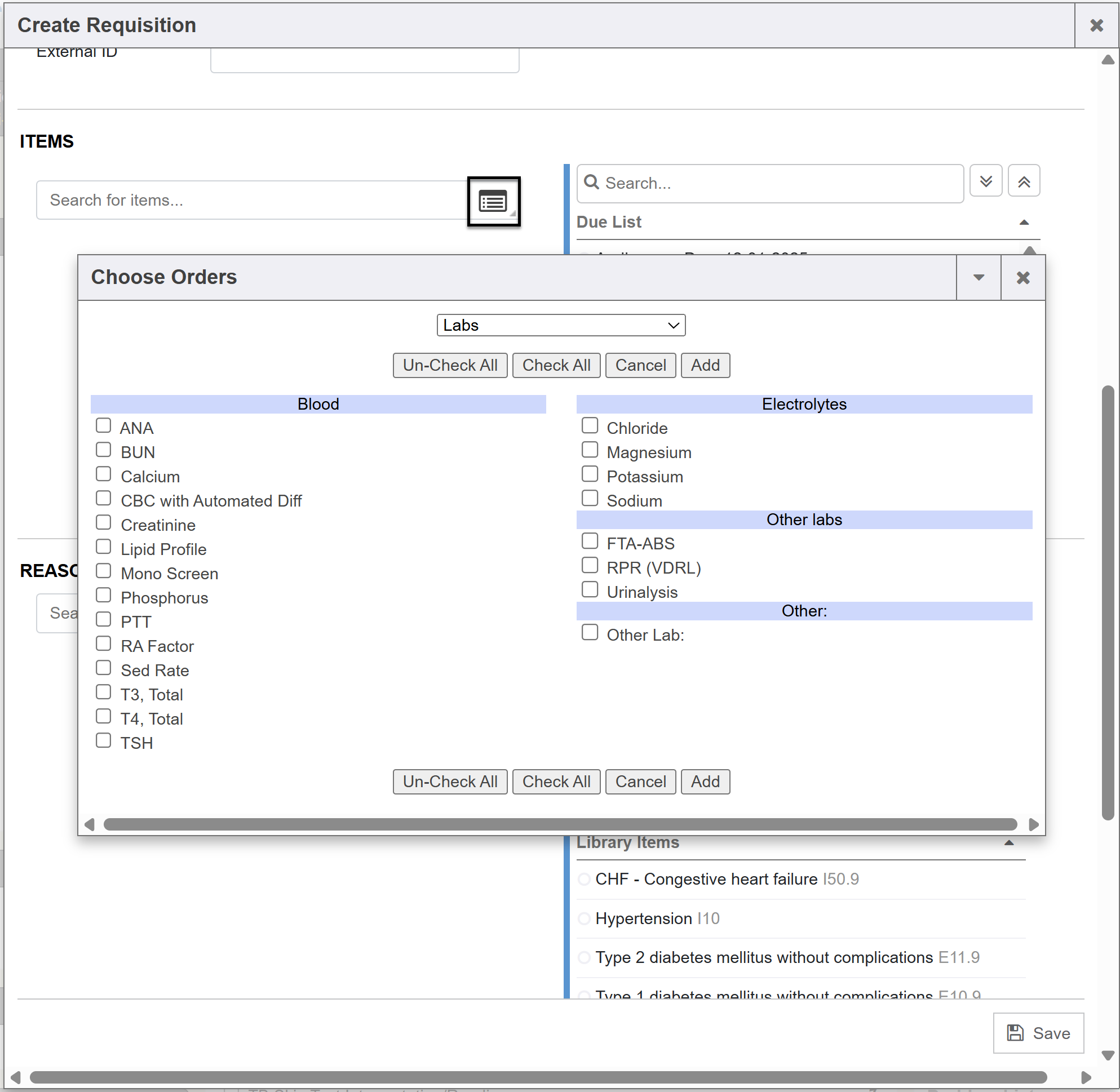Collapse the Library Items section
This screenshot has width=1120, height=1092.
click(1008, 842)
